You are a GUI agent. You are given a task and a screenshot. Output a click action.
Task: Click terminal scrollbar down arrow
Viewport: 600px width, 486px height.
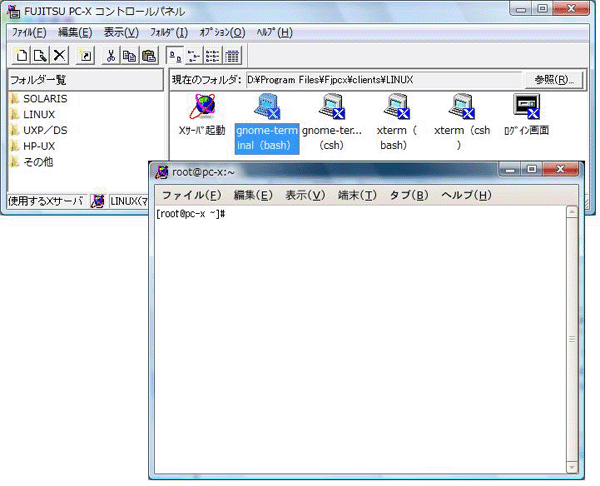pos(572,467)
